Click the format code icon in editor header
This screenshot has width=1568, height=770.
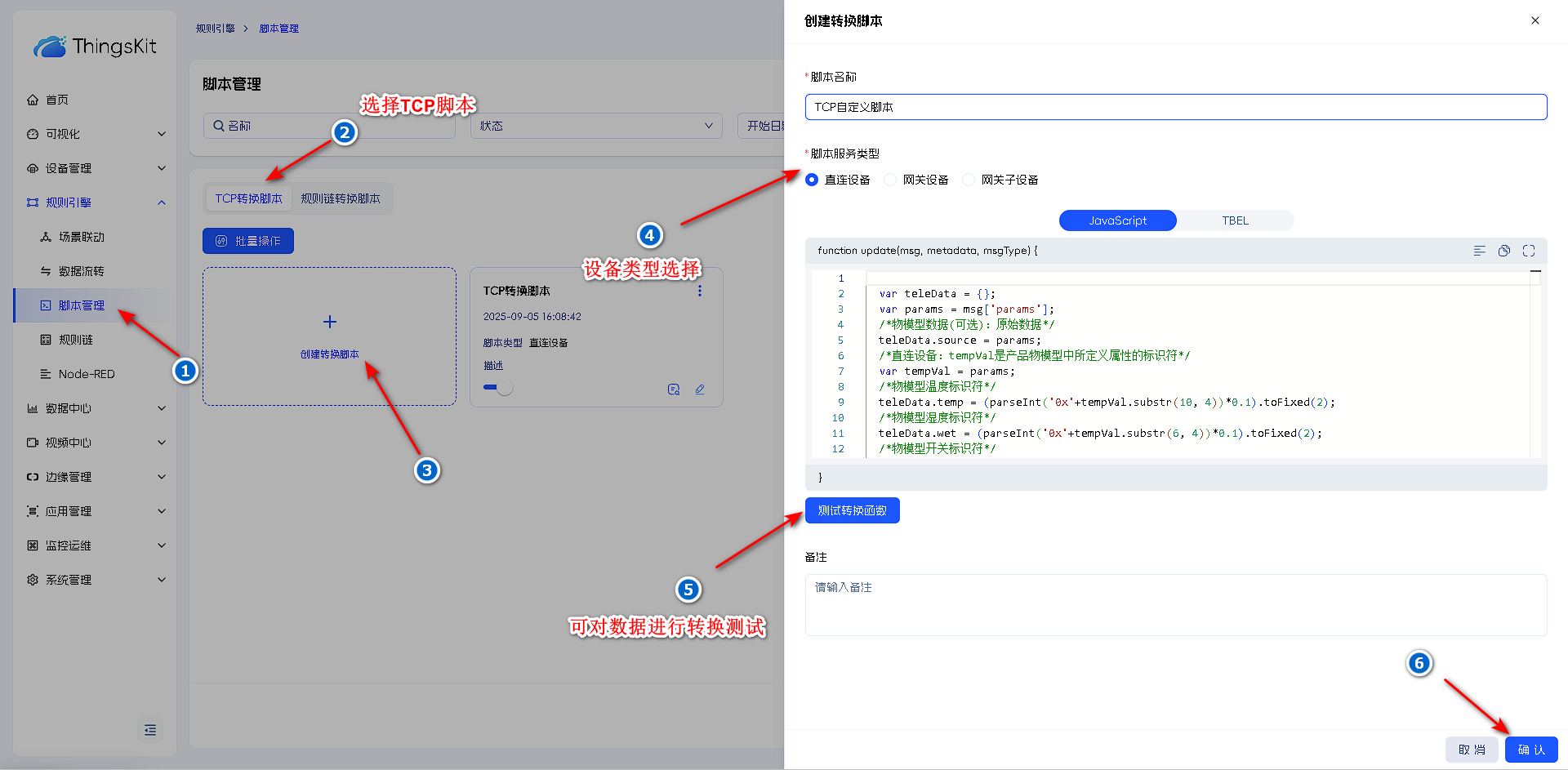(1479, 251)
